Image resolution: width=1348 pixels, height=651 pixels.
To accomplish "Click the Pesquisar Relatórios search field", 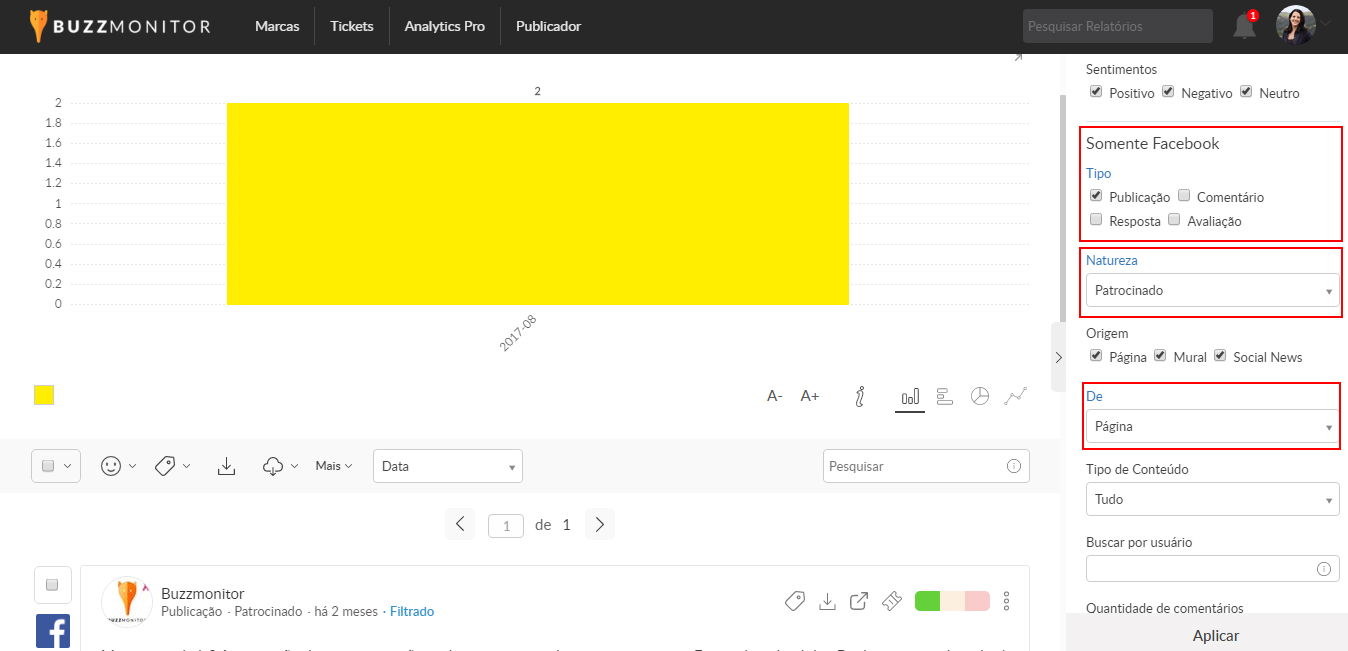I will pyautogui.click(x=1117, y=27).
